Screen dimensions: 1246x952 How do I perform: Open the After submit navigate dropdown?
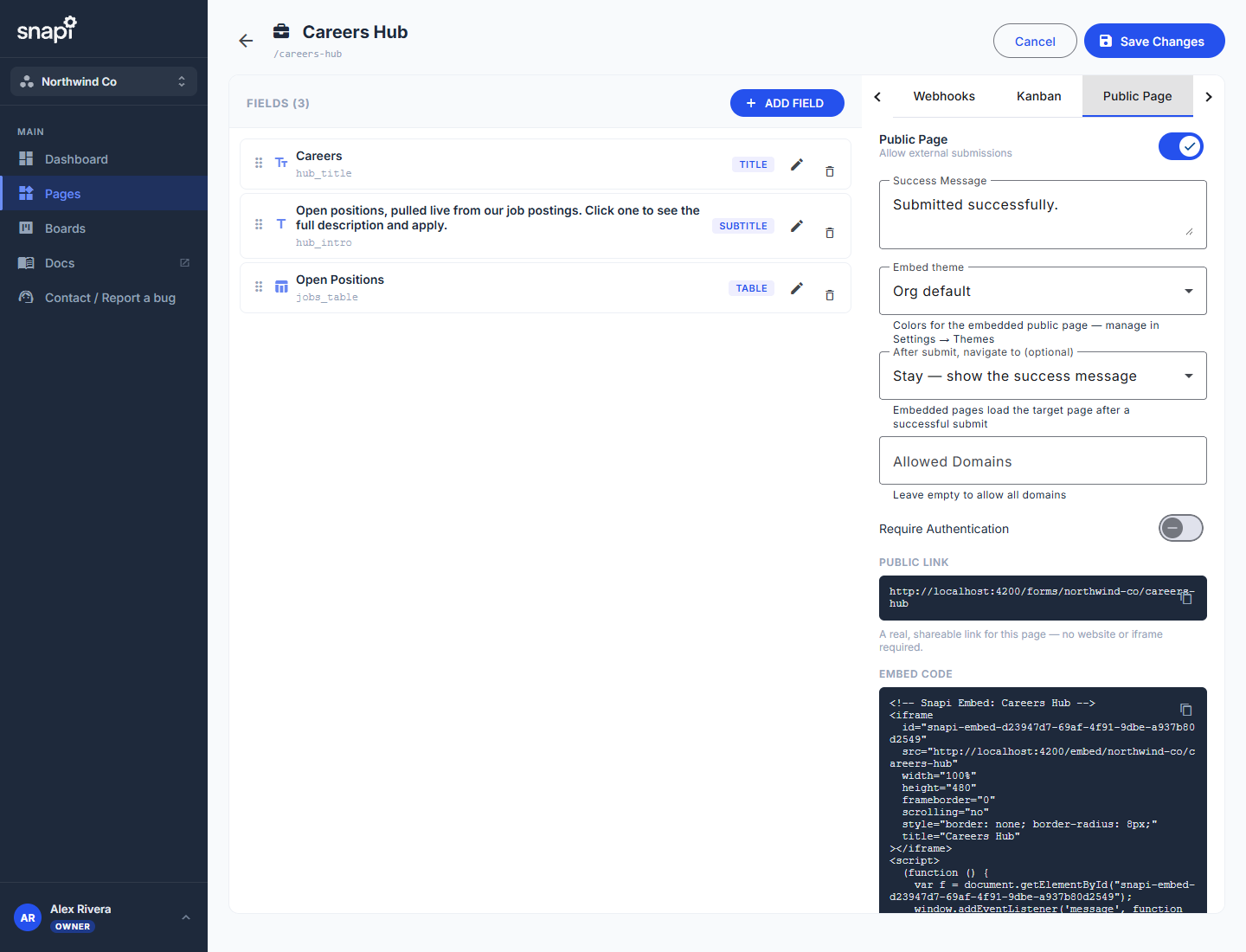1043,376
